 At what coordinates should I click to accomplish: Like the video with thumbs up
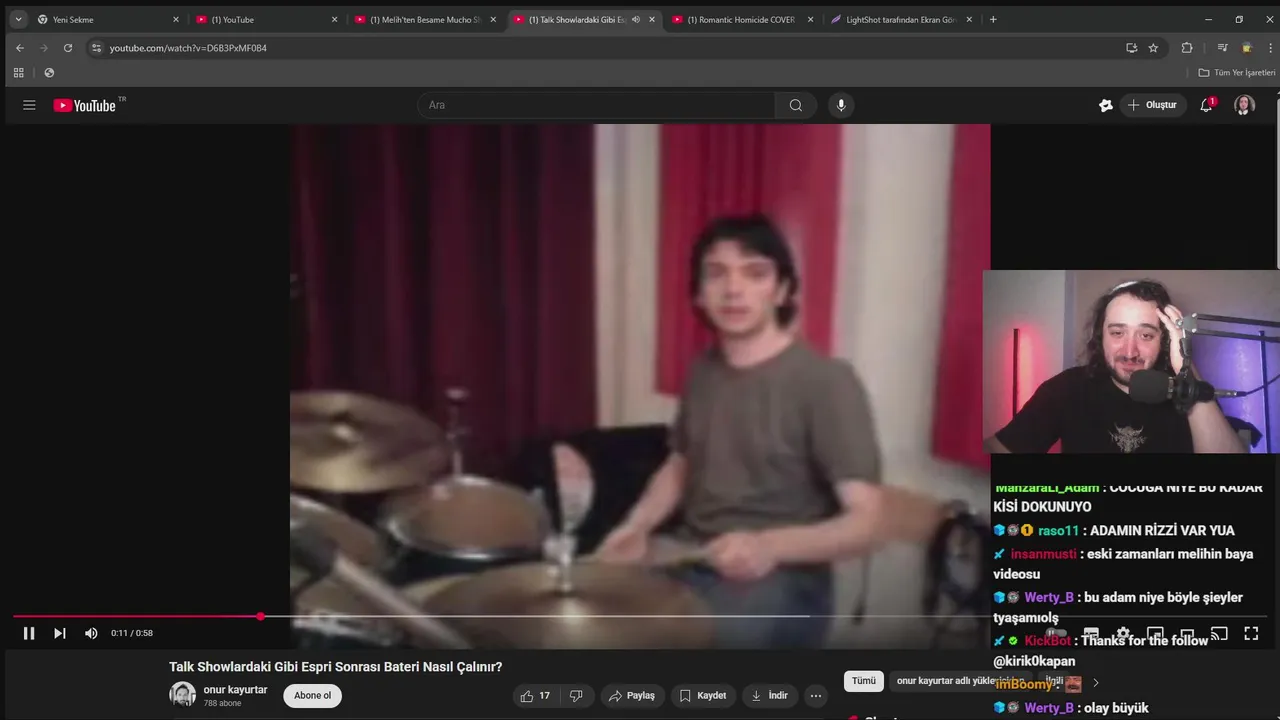tap(535, 696)
